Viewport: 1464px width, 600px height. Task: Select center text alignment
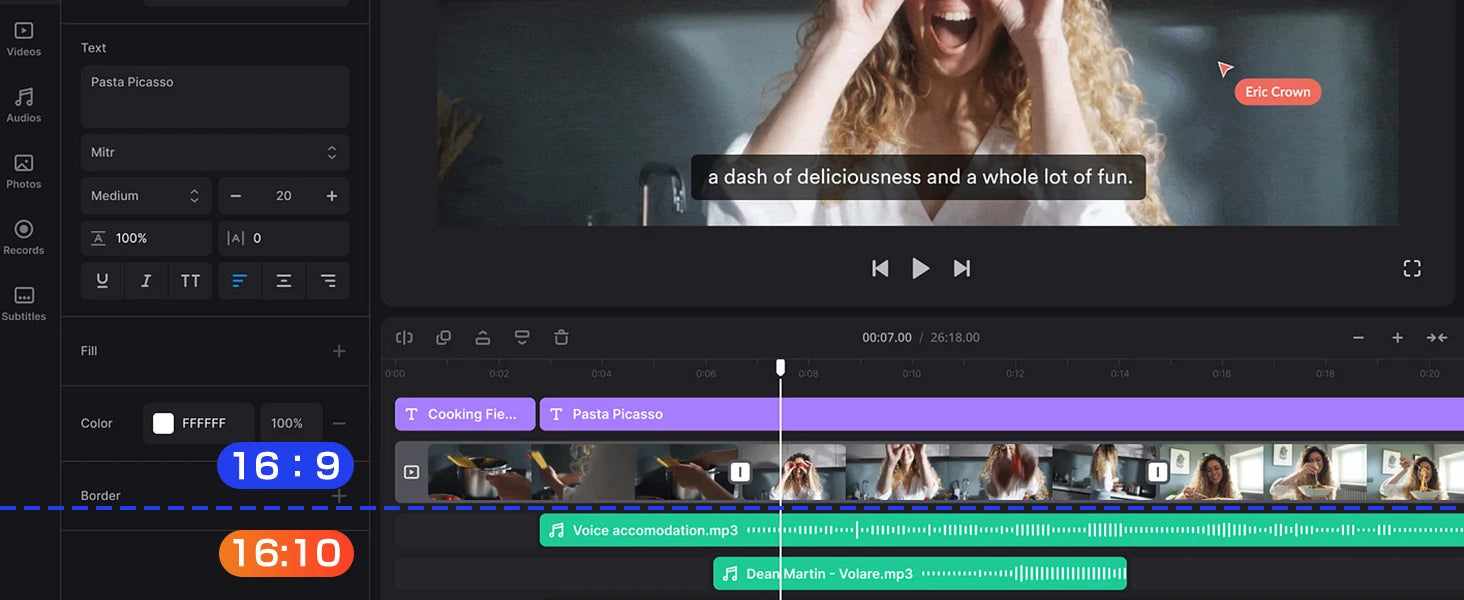[x=284, y=281]
